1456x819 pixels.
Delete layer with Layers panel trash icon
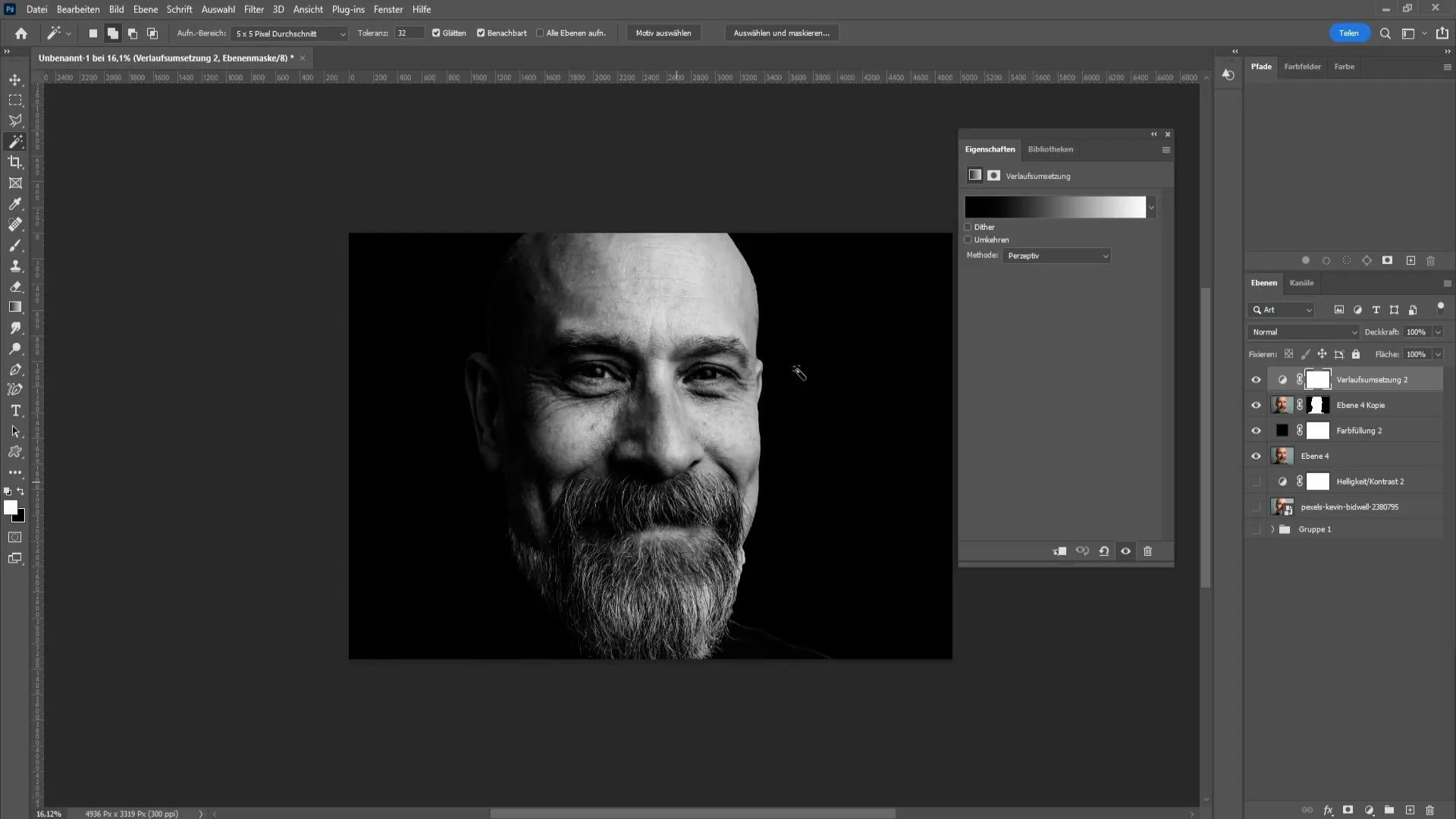pyautogui.click(x=1430, y=810)
